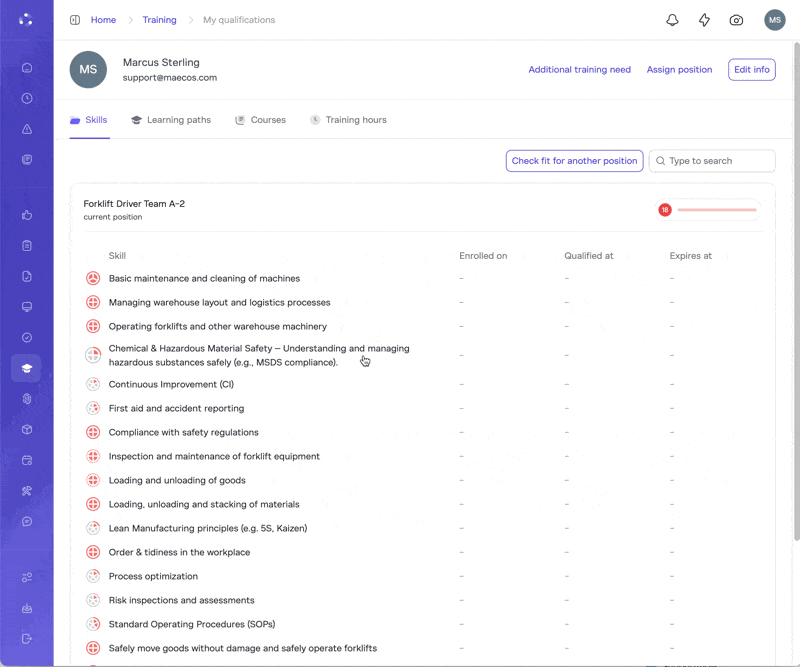Screen dimensions: 800x667
Task: Click the red skill gap progress bar
Action: click(x=716, y=210)
